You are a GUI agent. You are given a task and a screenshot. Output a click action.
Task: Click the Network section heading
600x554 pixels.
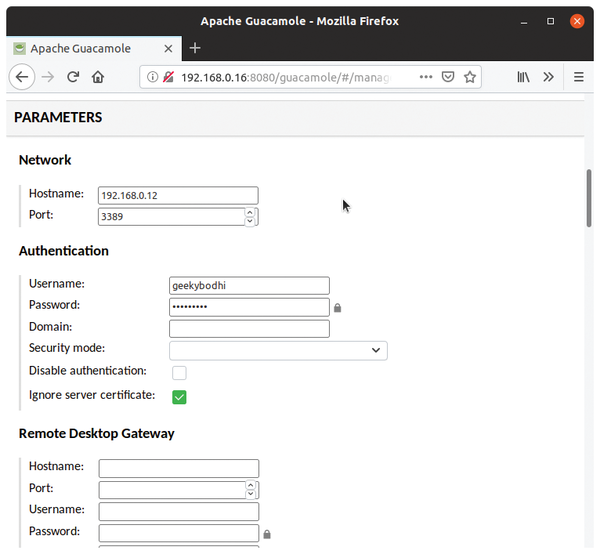tap(45, 160)
